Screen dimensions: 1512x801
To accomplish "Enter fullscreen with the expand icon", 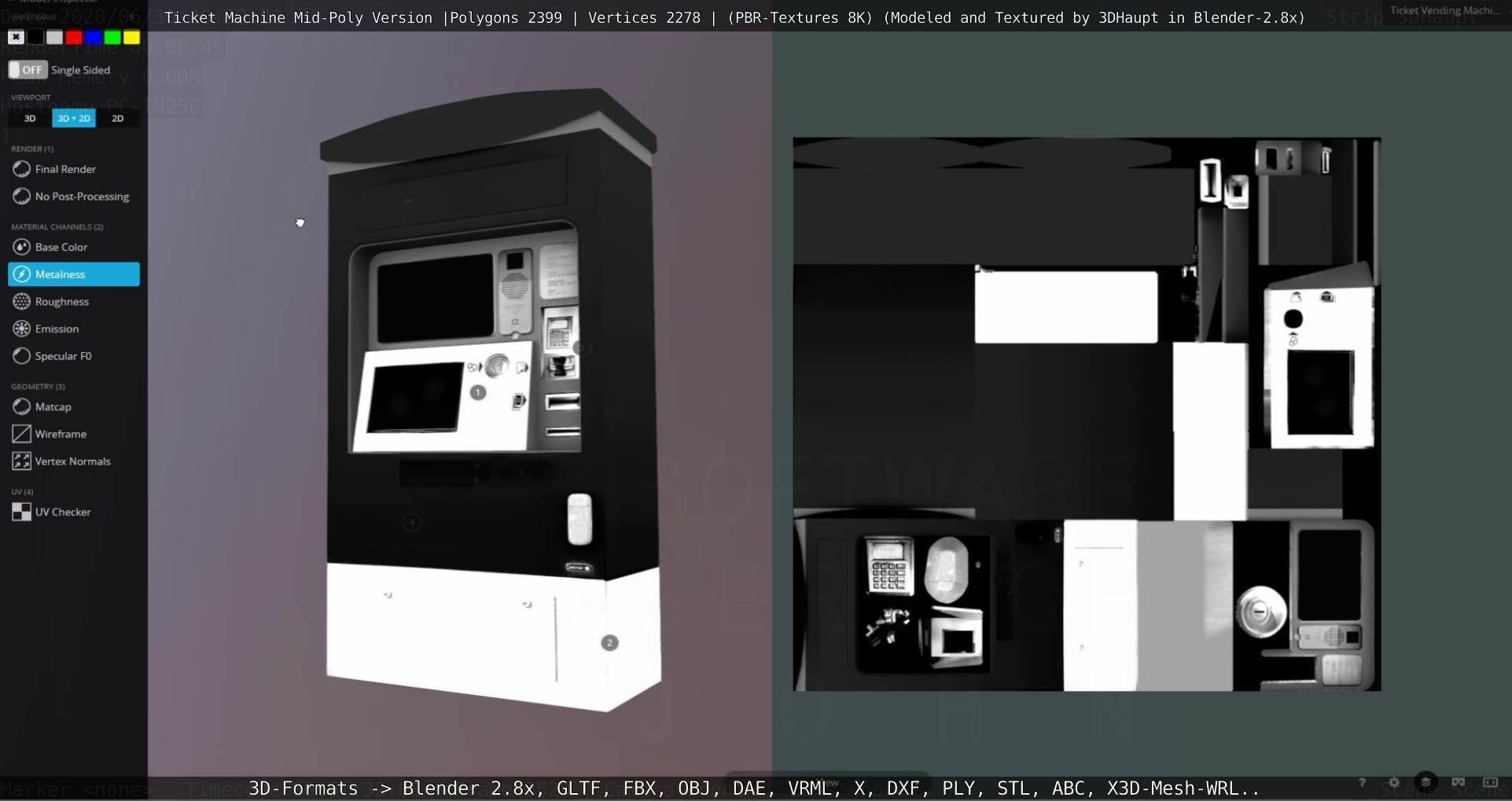I will [x=1490, y=783].
